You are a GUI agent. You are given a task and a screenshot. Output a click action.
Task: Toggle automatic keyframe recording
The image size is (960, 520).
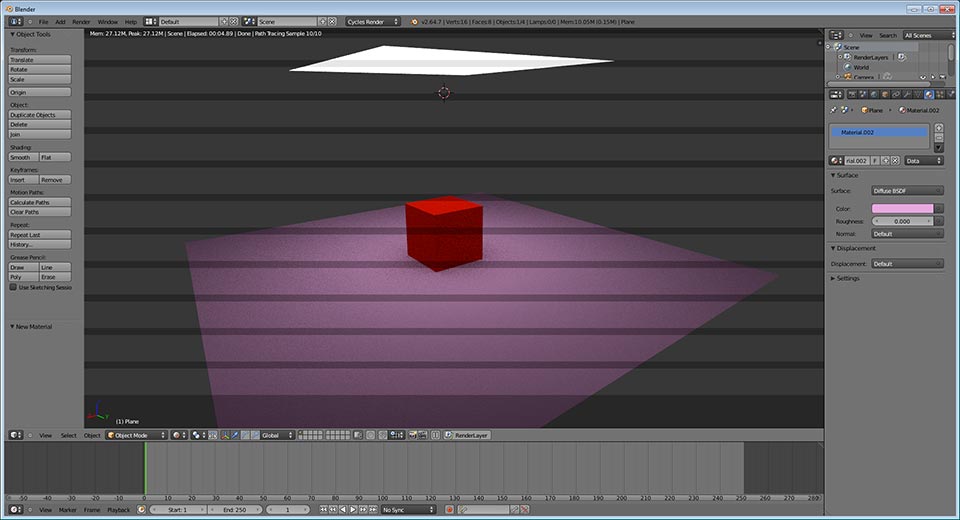[x=449, y=510]
